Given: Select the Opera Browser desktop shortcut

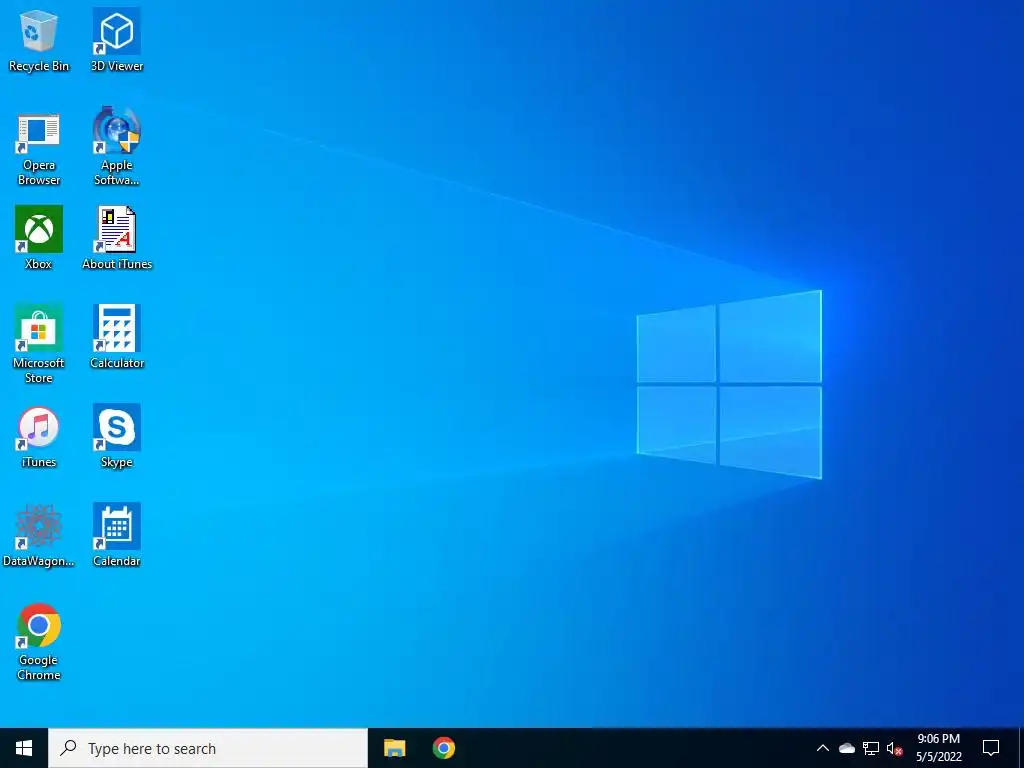Looking at the screenshot, I should tap(39, 148).
